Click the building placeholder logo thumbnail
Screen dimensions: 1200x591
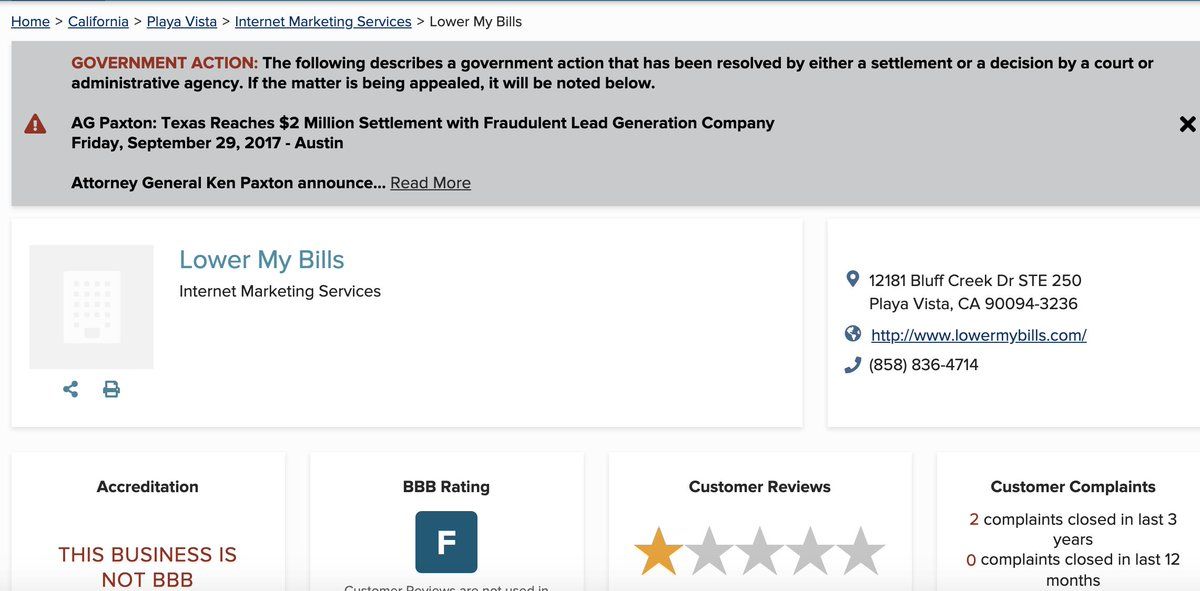tap(91, 306)
